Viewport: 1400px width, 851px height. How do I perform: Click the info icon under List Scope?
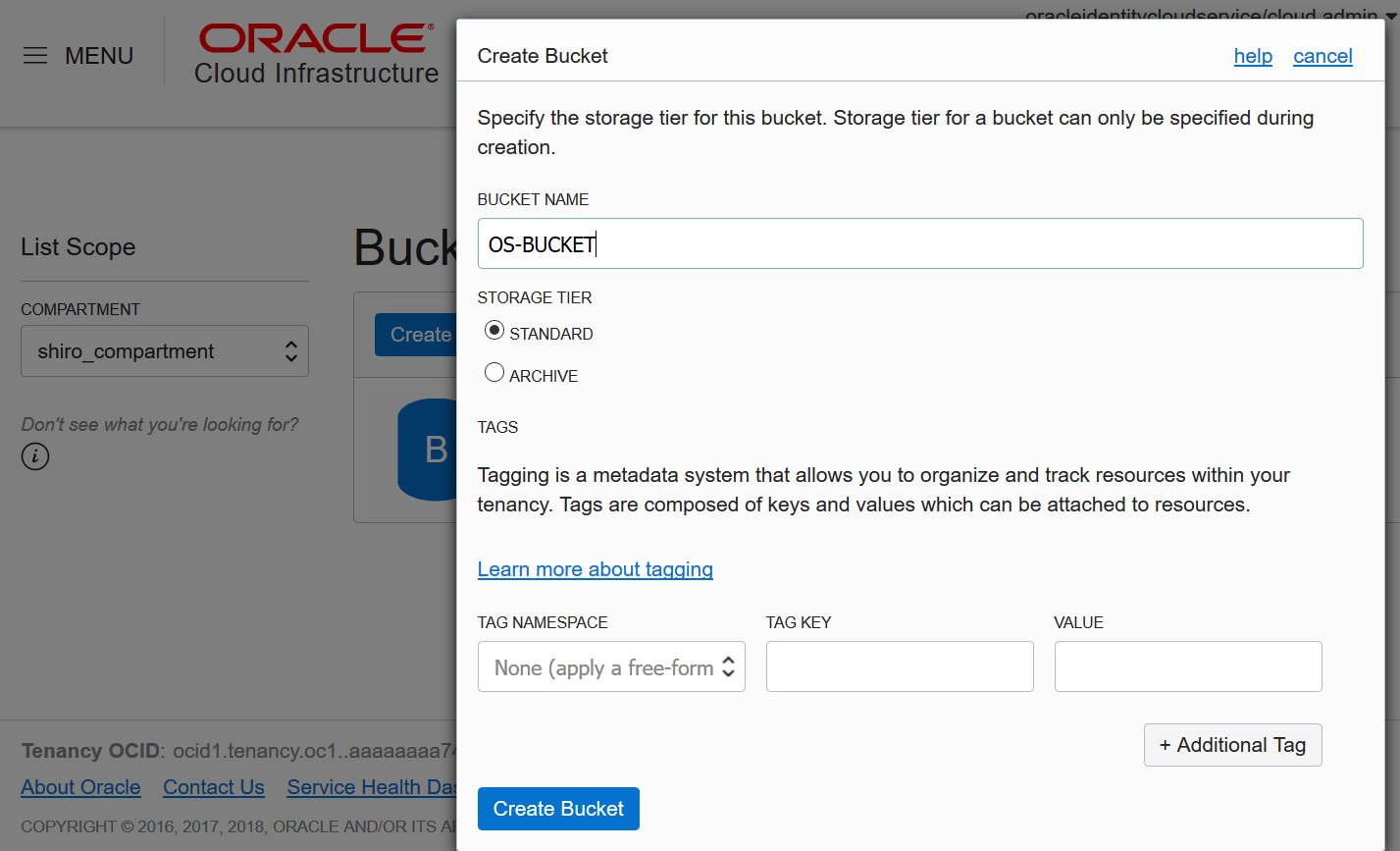coord(35,456)
